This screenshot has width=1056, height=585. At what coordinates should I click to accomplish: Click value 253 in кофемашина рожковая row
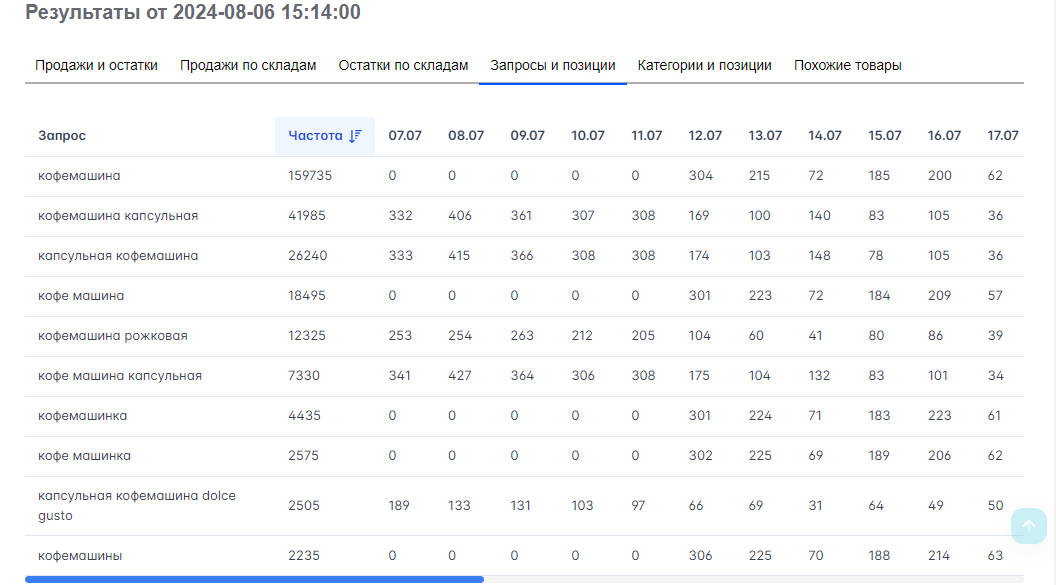400,336
